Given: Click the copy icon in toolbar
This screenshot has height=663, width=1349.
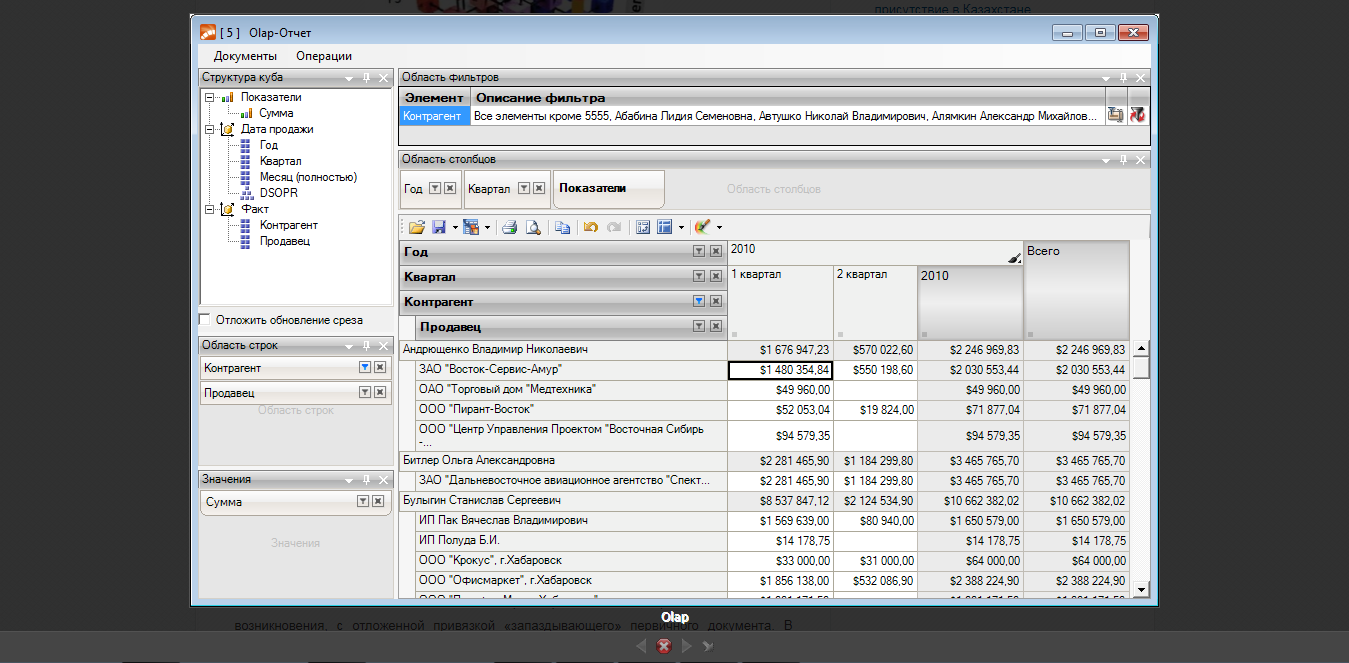Looking at the screenshot, I should 562,228.
